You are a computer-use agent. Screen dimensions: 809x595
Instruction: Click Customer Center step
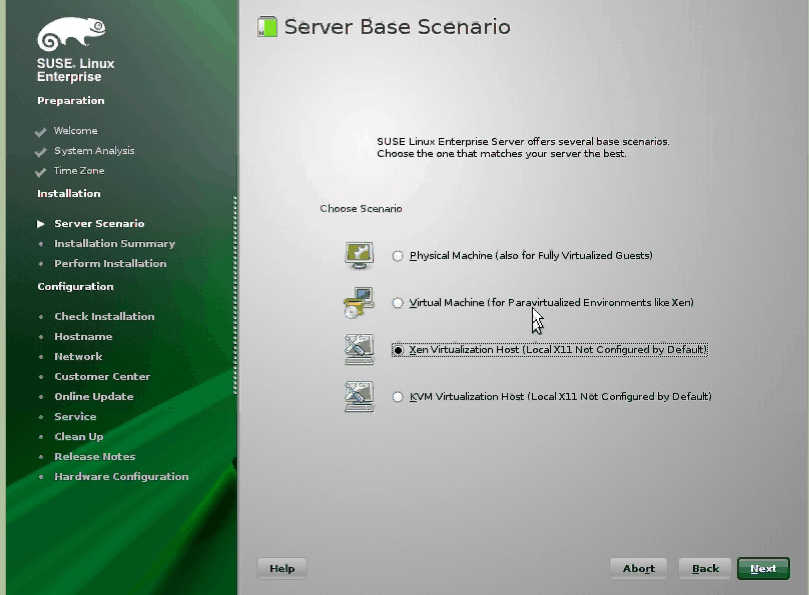(102, 377)
